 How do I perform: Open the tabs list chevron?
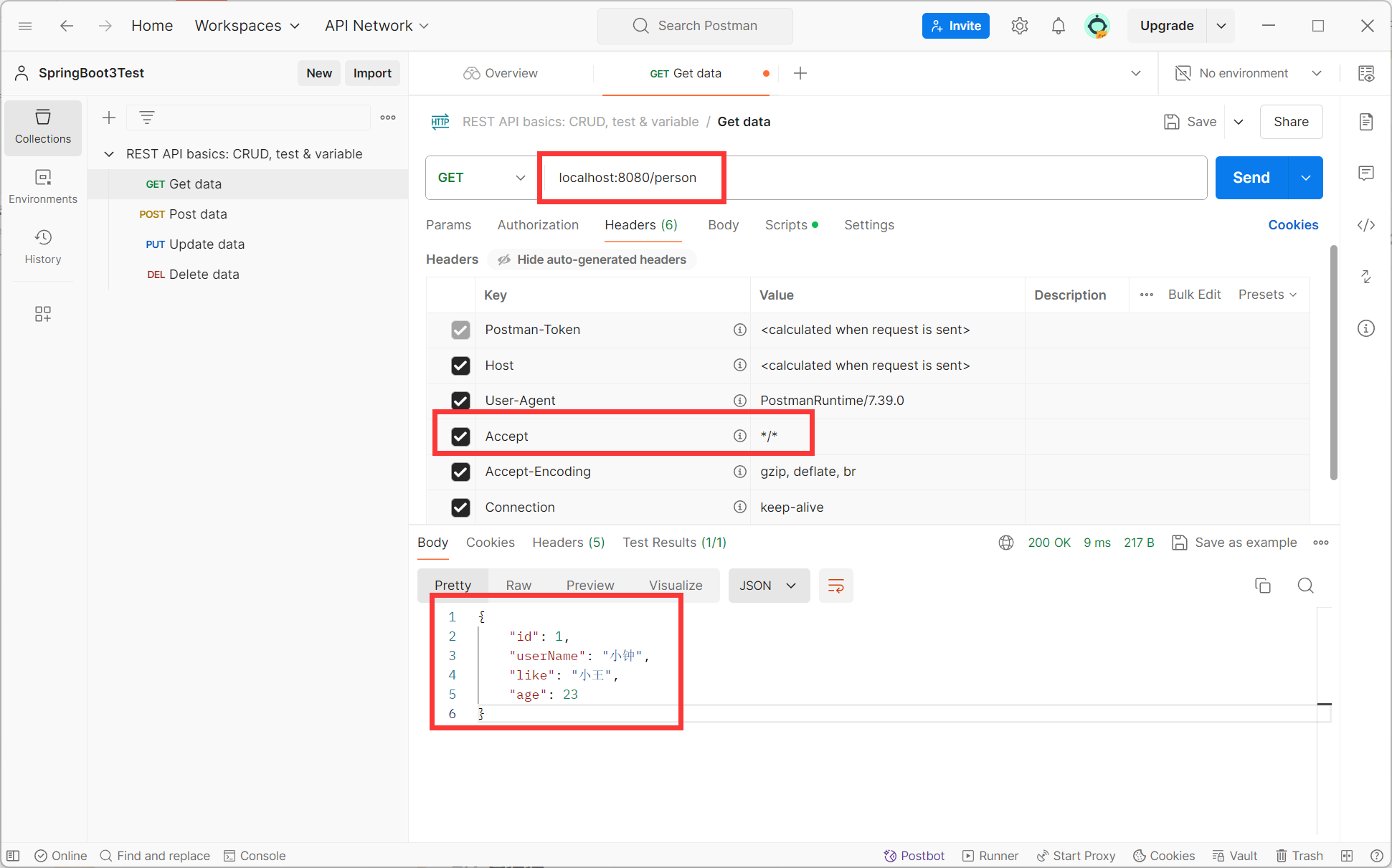1136,73
